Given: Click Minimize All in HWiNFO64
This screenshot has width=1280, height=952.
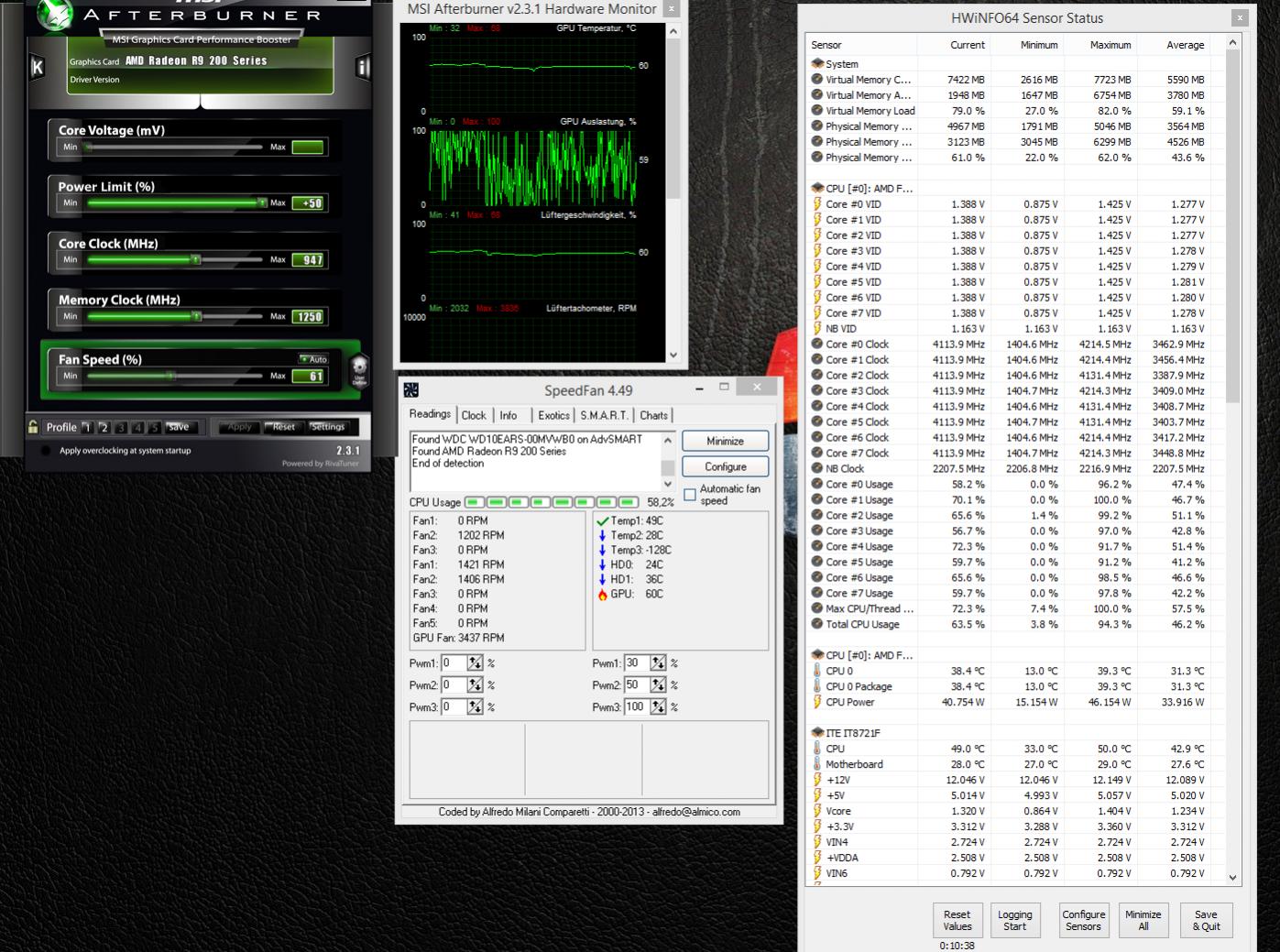Looking at the screenshot, I should click(x=1143, y=920).
